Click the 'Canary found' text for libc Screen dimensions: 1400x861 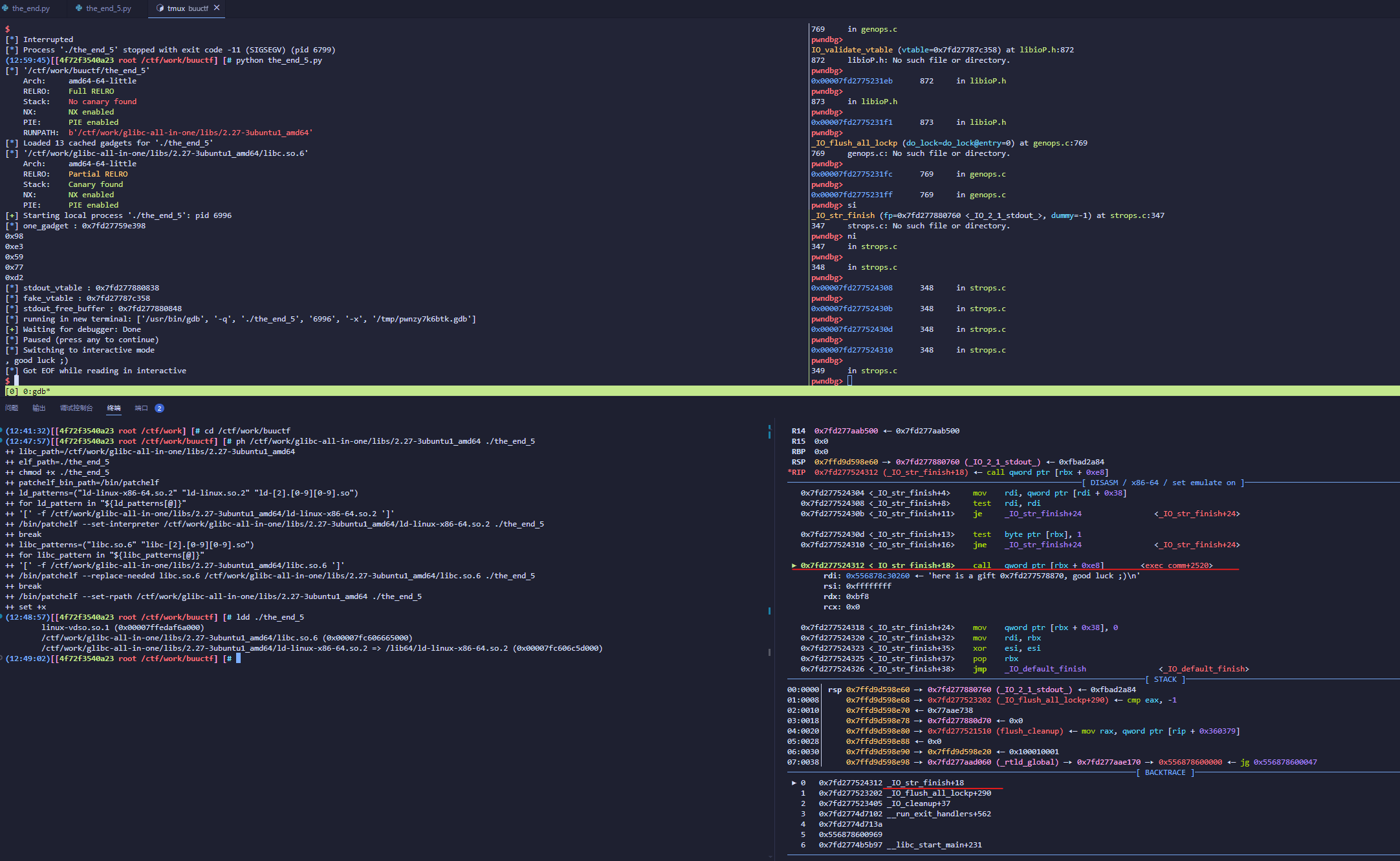96,184
